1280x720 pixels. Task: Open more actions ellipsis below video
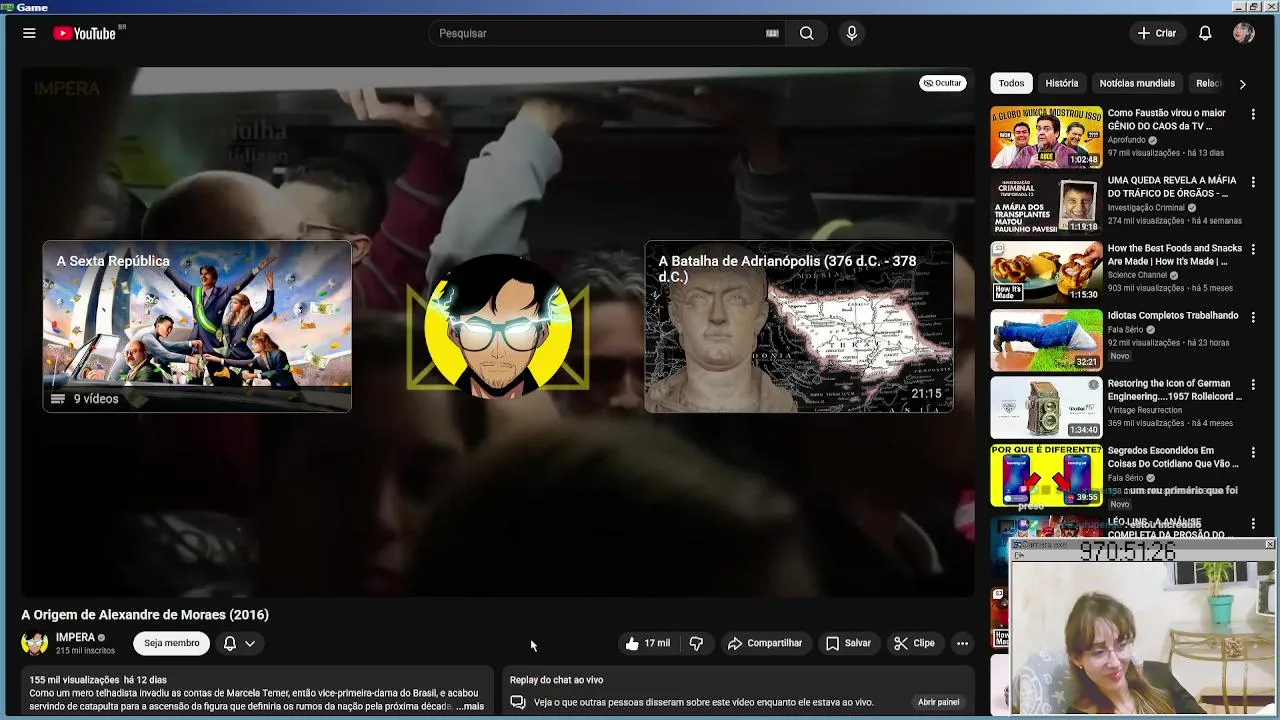pos(962,643)
